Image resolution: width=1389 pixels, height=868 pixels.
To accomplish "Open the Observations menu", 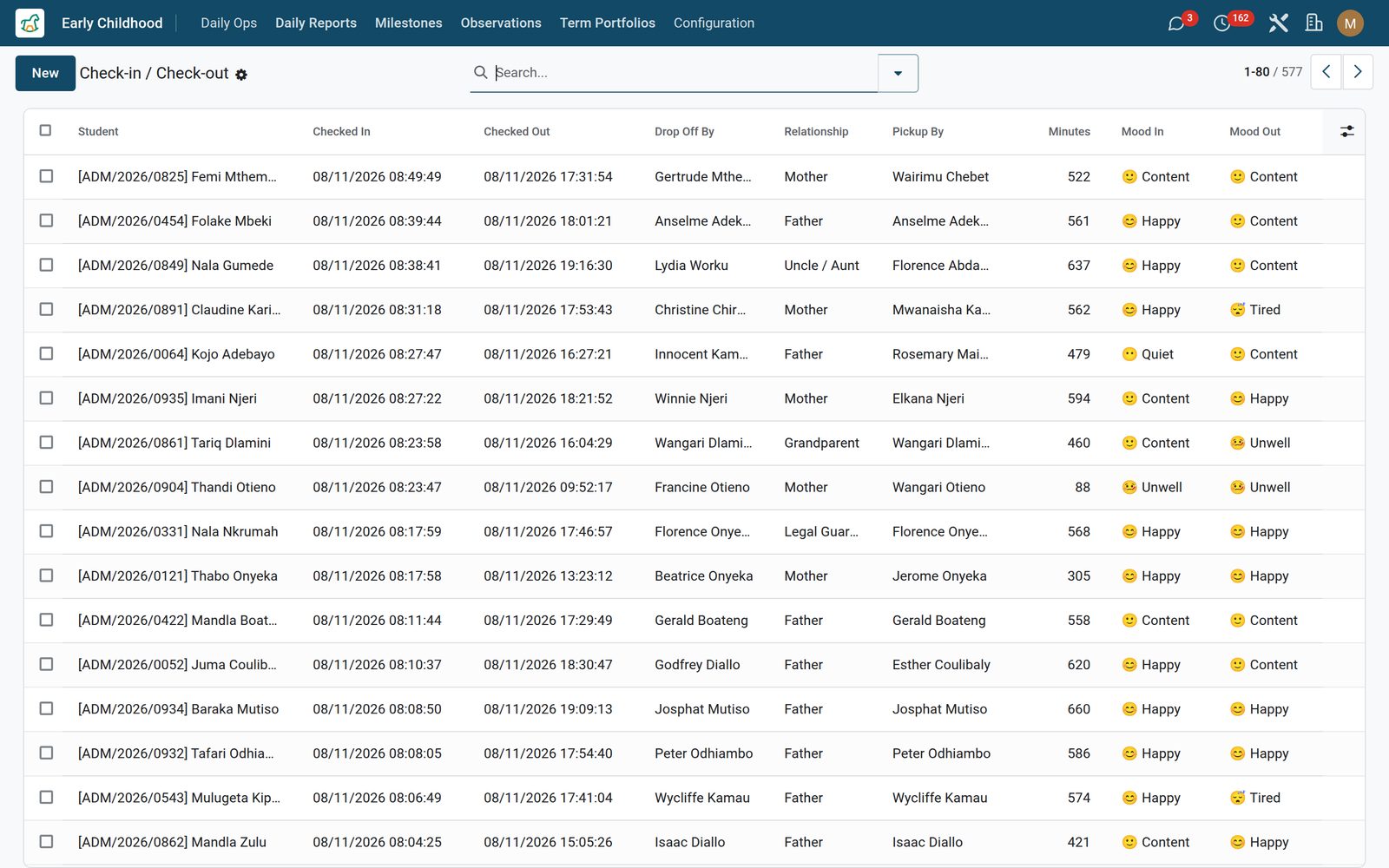I will 501,23.
